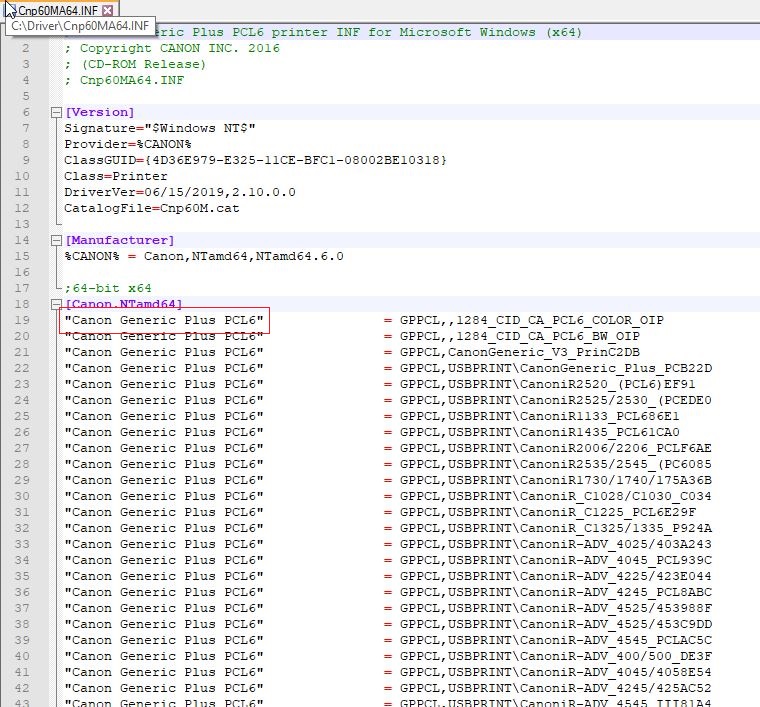
Task: Click the CatalogFile=Cnp60M.cat line
Action: [151, 209]
